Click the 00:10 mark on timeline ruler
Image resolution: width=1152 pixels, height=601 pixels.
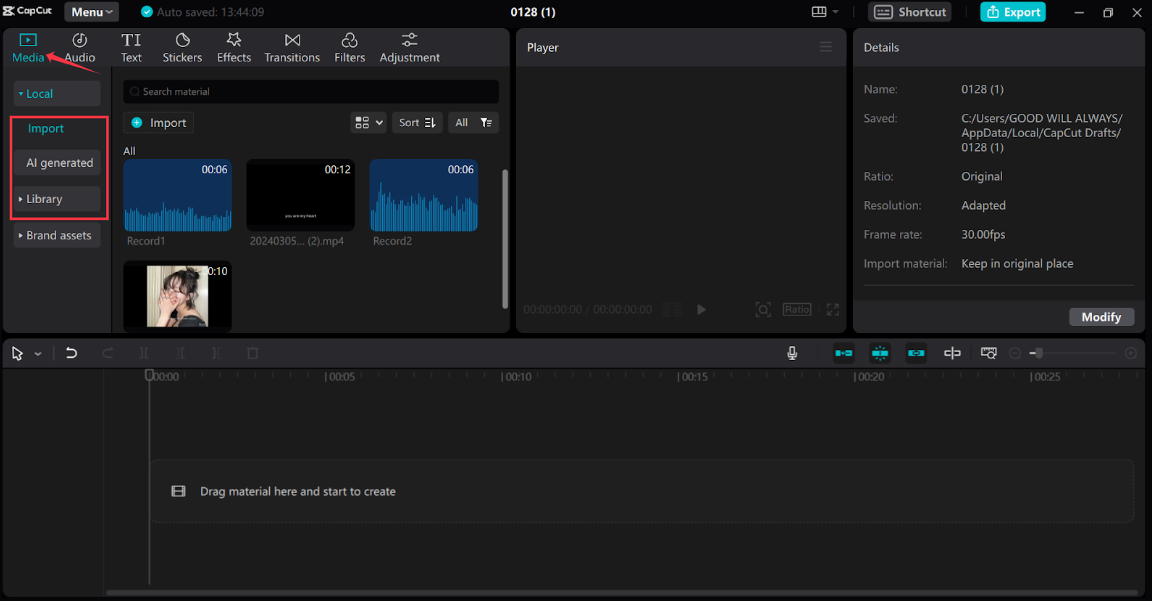(516, 377)
